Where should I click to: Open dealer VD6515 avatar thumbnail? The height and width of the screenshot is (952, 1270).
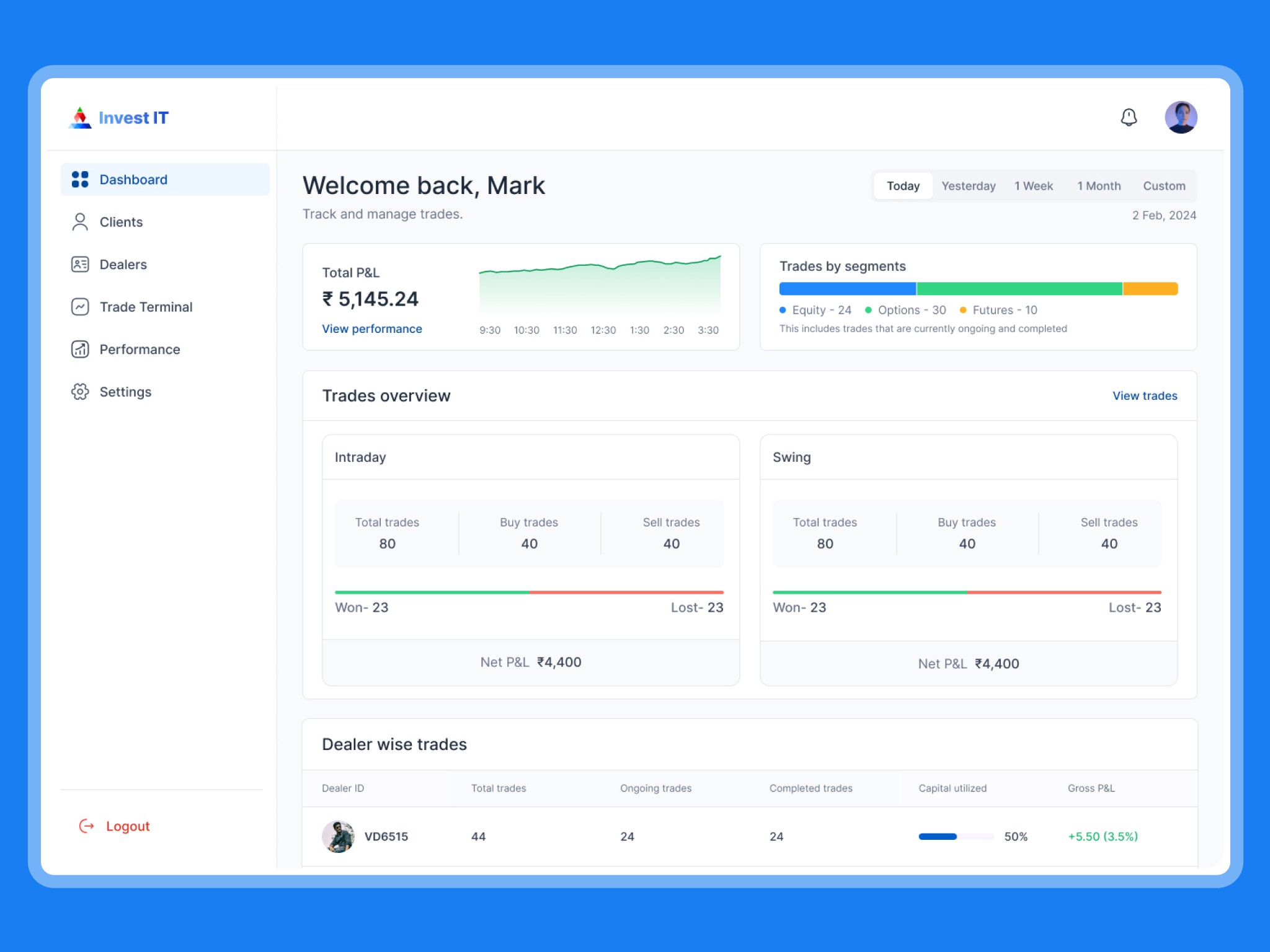(338, 837)
